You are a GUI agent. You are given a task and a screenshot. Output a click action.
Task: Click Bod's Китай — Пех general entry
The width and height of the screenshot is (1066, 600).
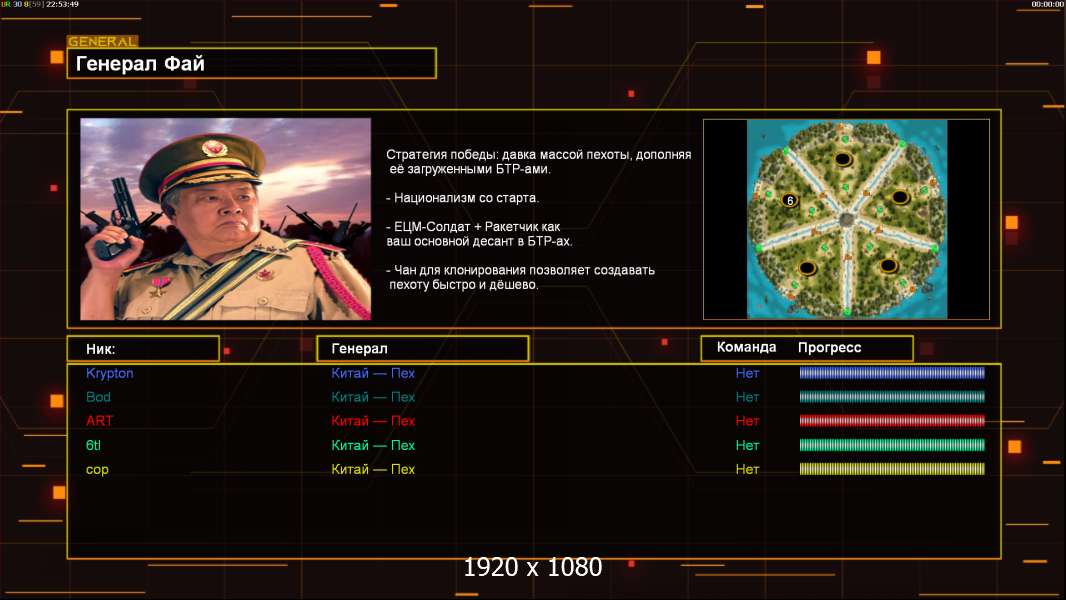(373, 397)
